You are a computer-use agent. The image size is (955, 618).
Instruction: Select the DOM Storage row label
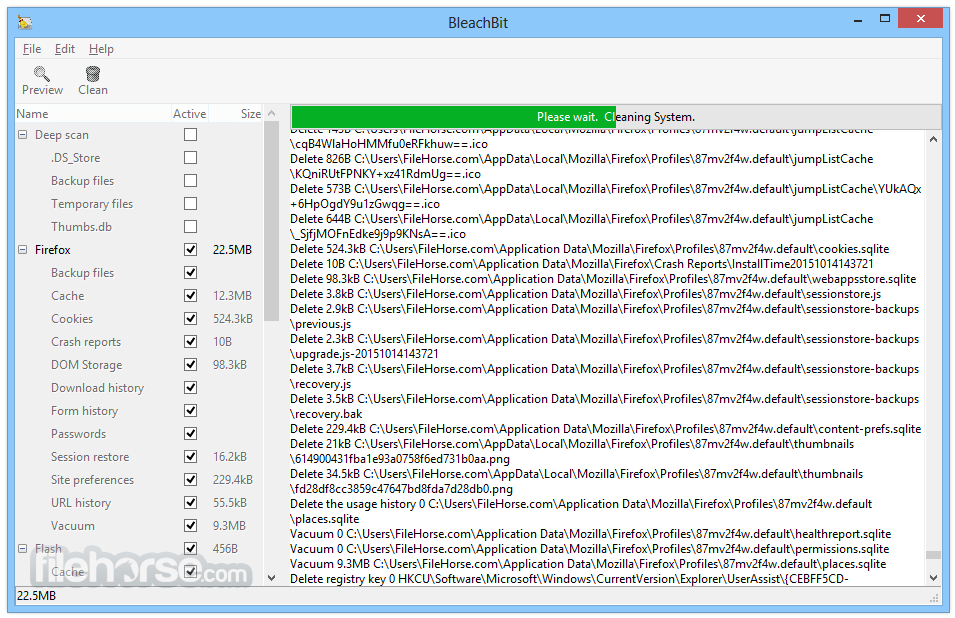[x=86, y=365]
